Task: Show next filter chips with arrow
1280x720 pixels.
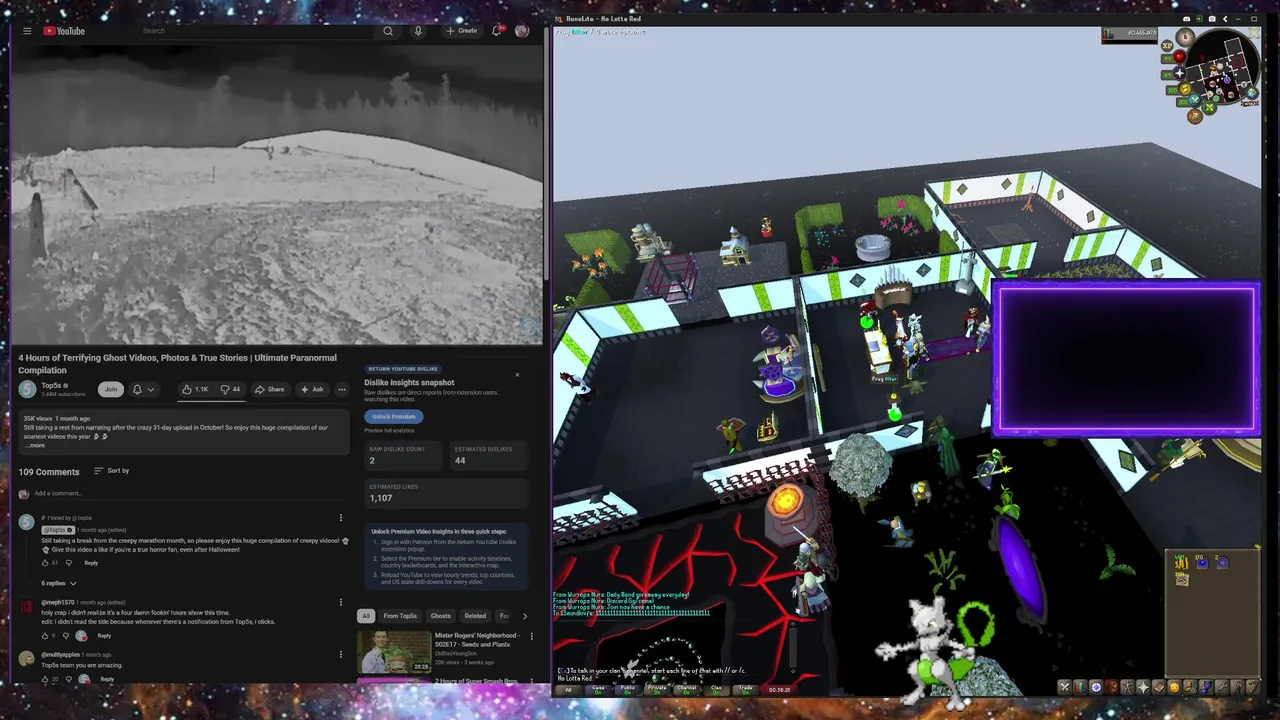Action: click(x=525, y=616)
